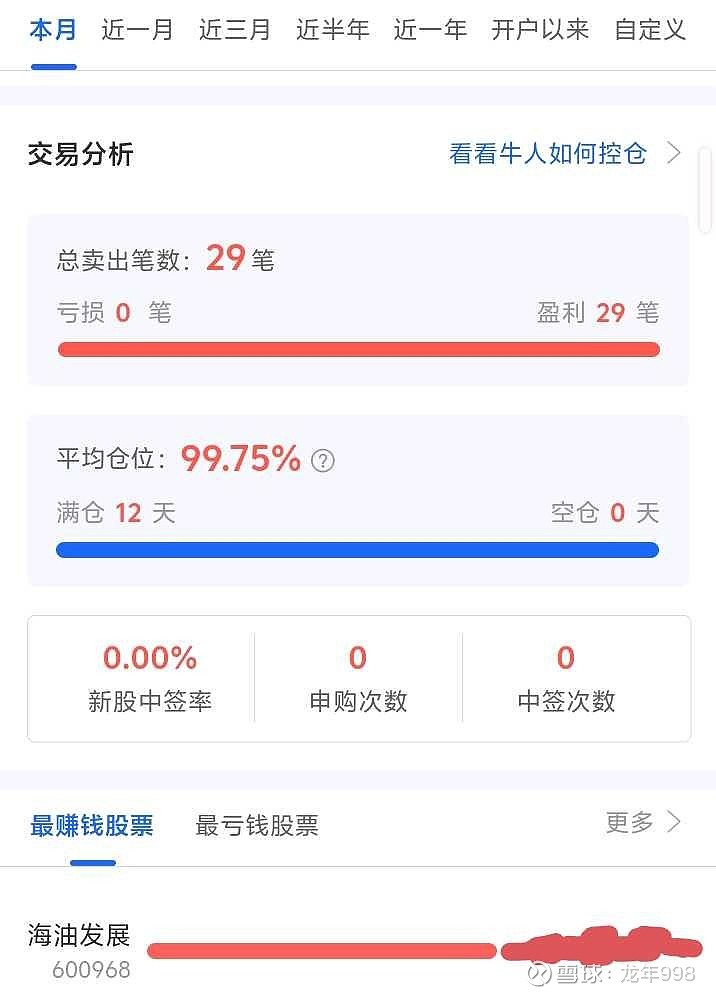Image resolution: width=716 pixels, height=996 pixels.
Task: Switch to 近三月 period tab
Action: point(235,30)
